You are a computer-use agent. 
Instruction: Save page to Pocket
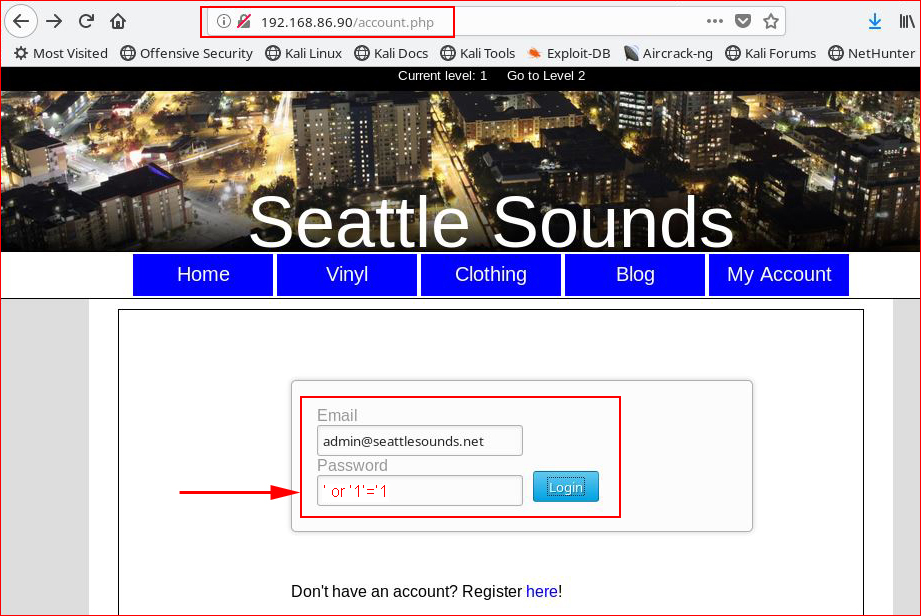(x=743, y=22)
